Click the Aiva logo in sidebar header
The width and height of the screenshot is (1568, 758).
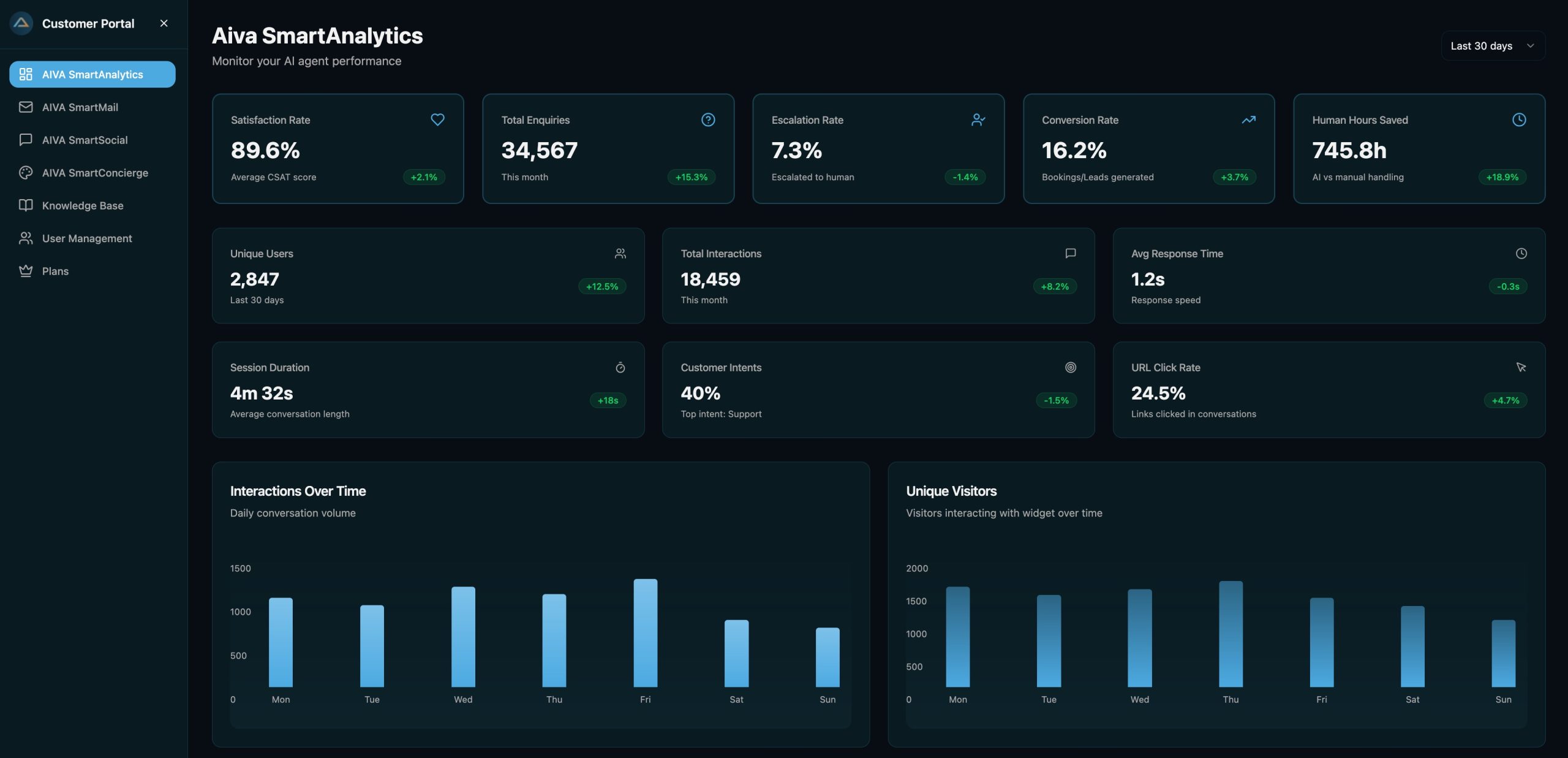point(21,23)
